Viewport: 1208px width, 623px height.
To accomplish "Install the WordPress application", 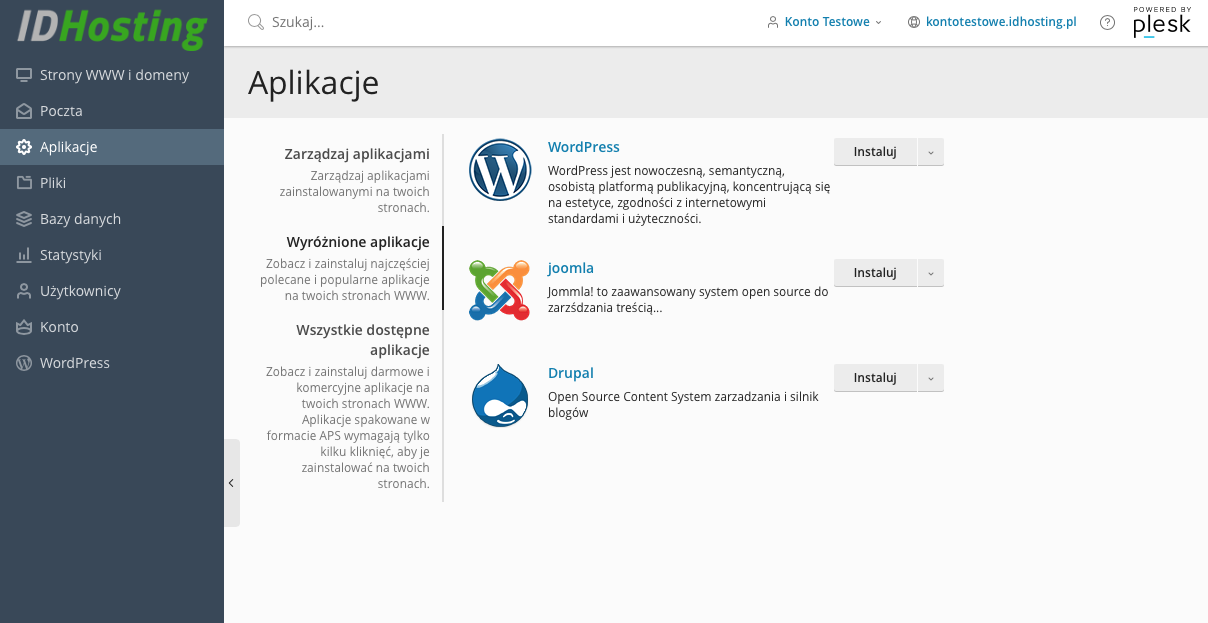I will [x=875, y=152].
